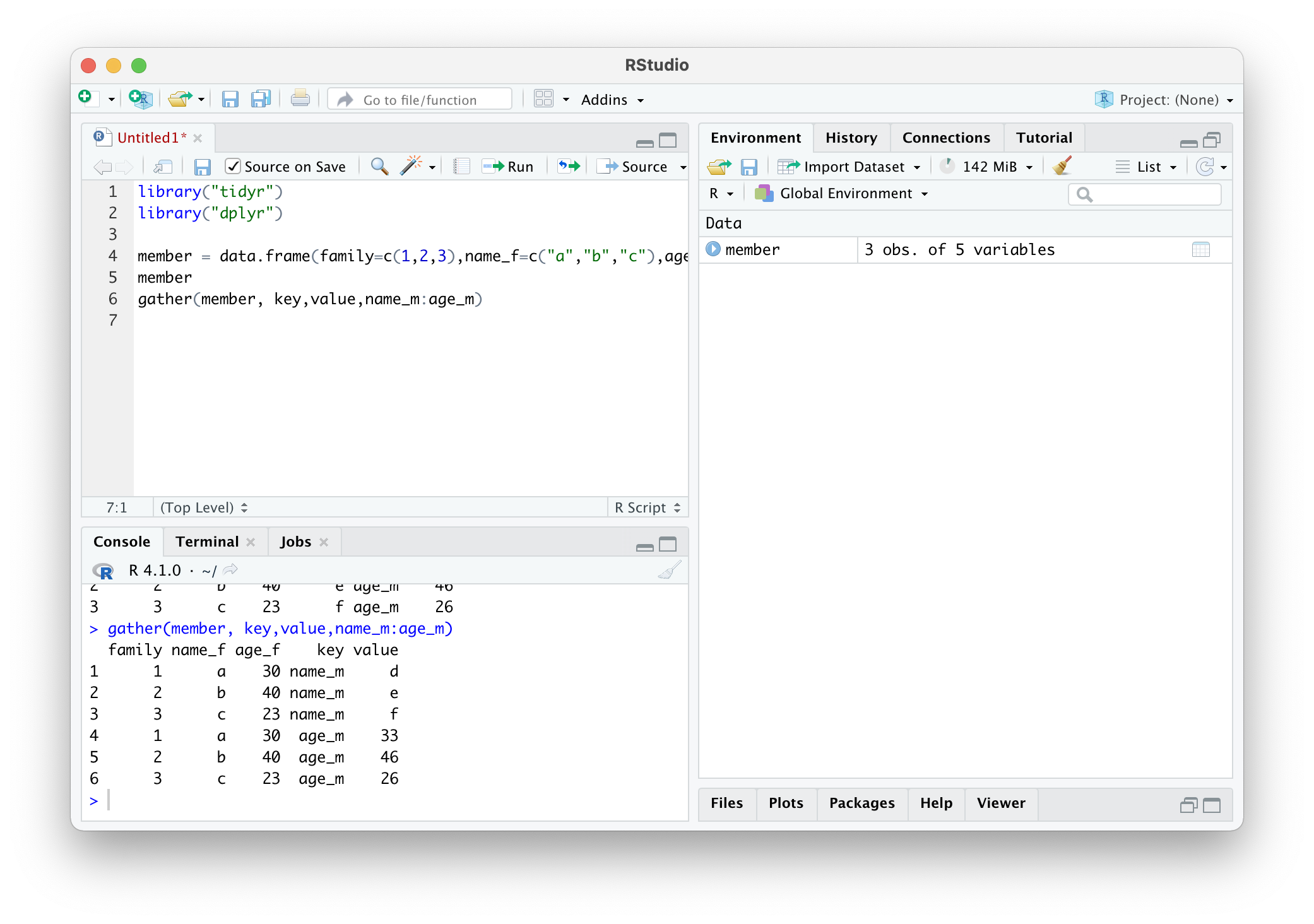This screenshot has width=1314, height=924.
Task: Clear environment objects broom icon
Action: [x=1063, y=166]
